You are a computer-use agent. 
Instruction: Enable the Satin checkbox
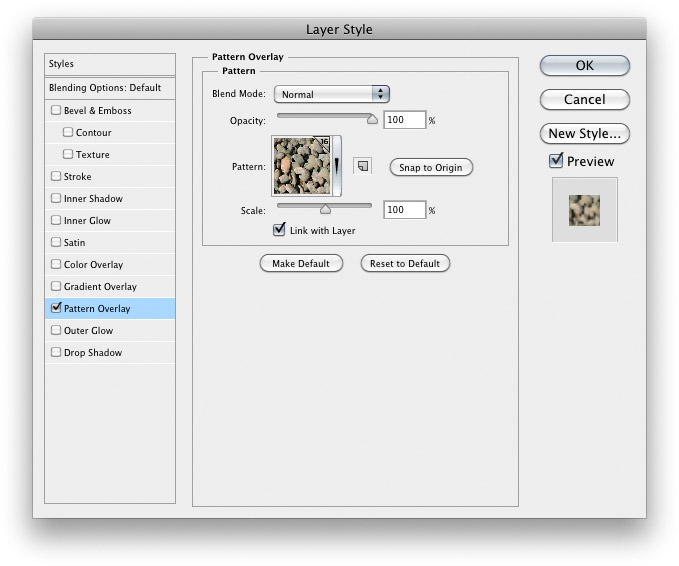56,242
